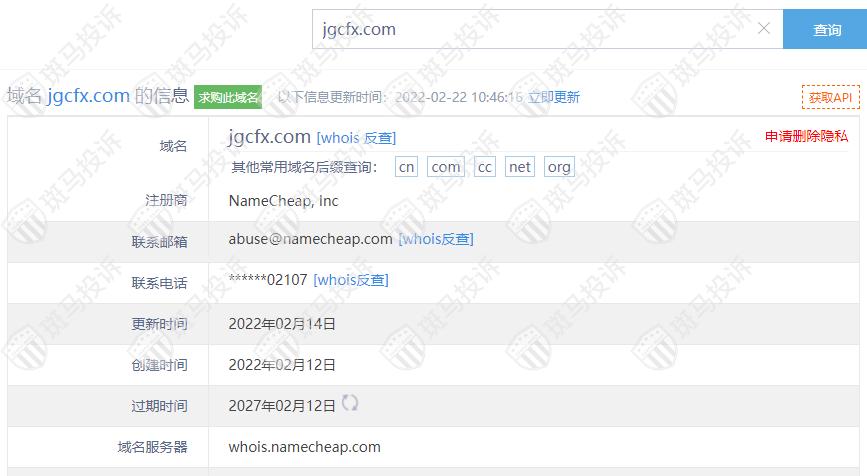Focus the jgcfx.com domain search field
This screenshot has width=867, height=476.
pyautogui.click(x=534, y=29)
